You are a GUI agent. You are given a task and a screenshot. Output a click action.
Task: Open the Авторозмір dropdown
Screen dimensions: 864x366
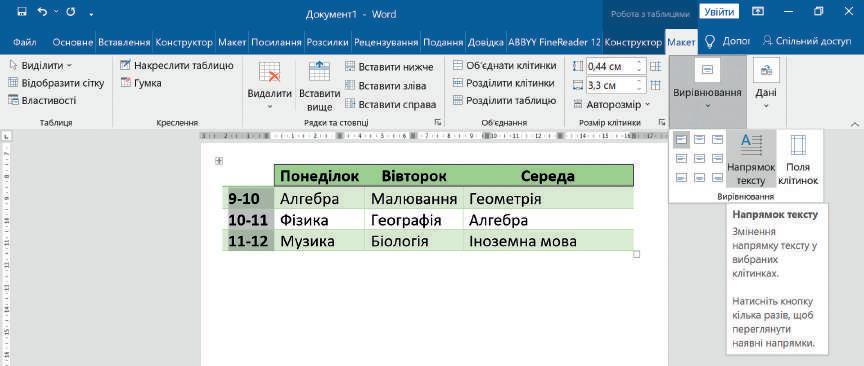click(612, 104)
